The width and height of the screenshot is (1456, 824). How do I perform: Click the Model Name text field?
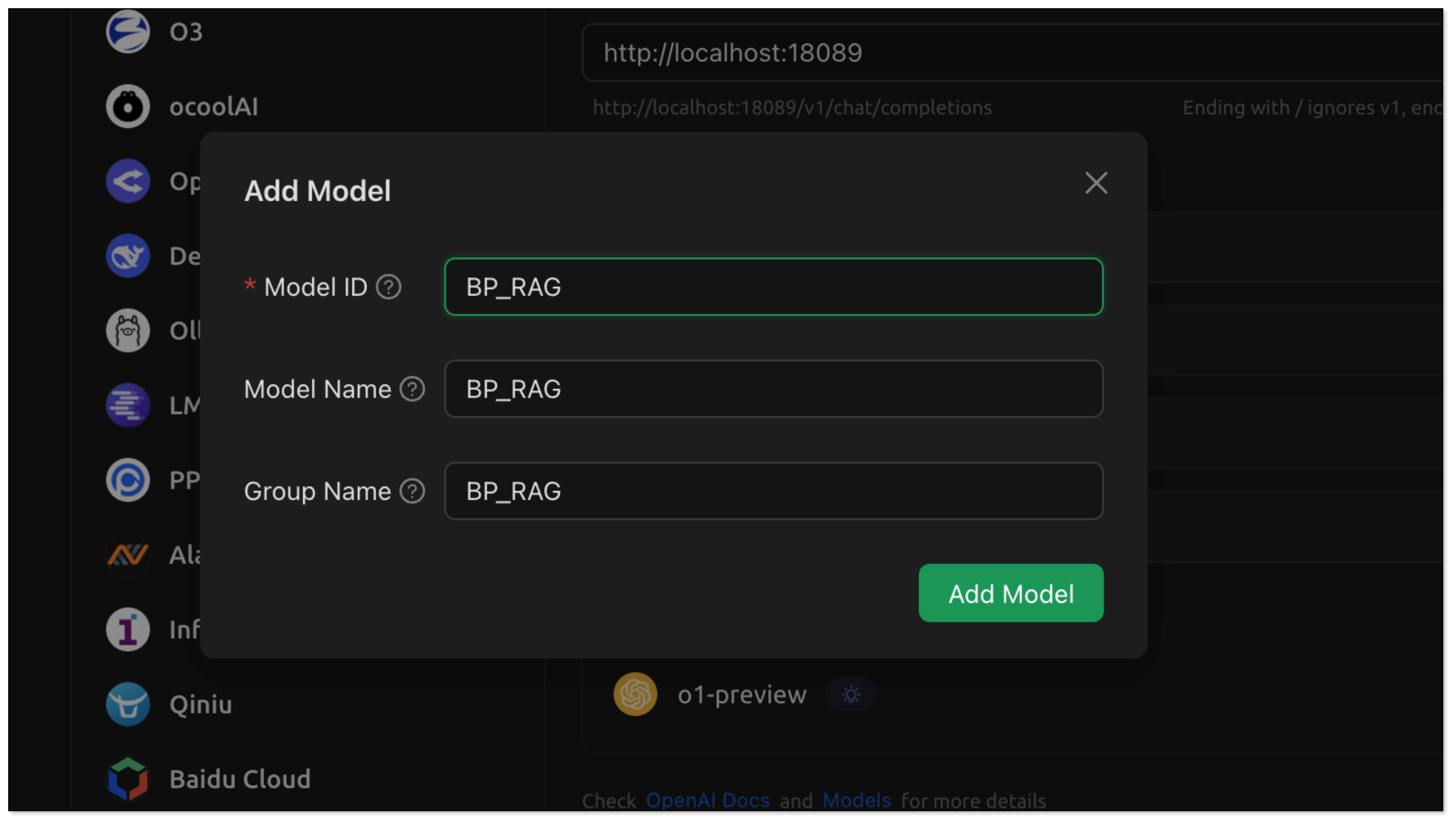coord(773,389)
